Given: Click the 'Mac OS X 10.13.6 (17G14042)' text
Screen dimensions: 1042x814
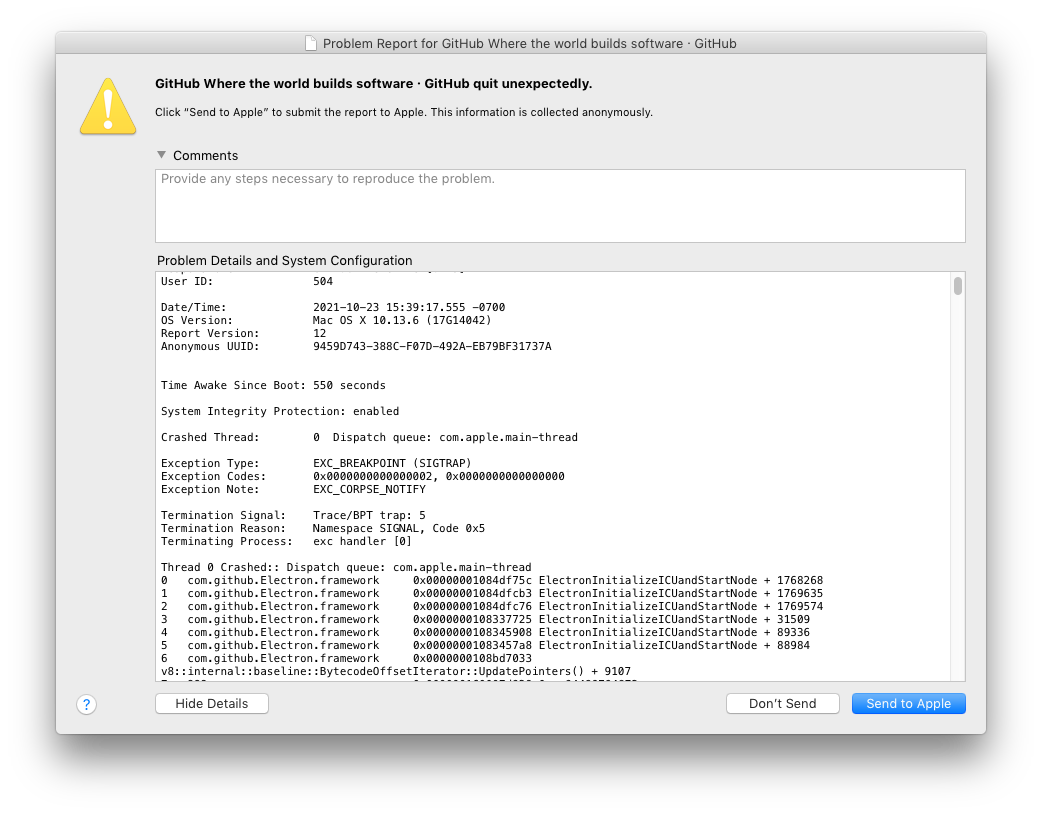Looking at the screenshot, I should 402,320.
